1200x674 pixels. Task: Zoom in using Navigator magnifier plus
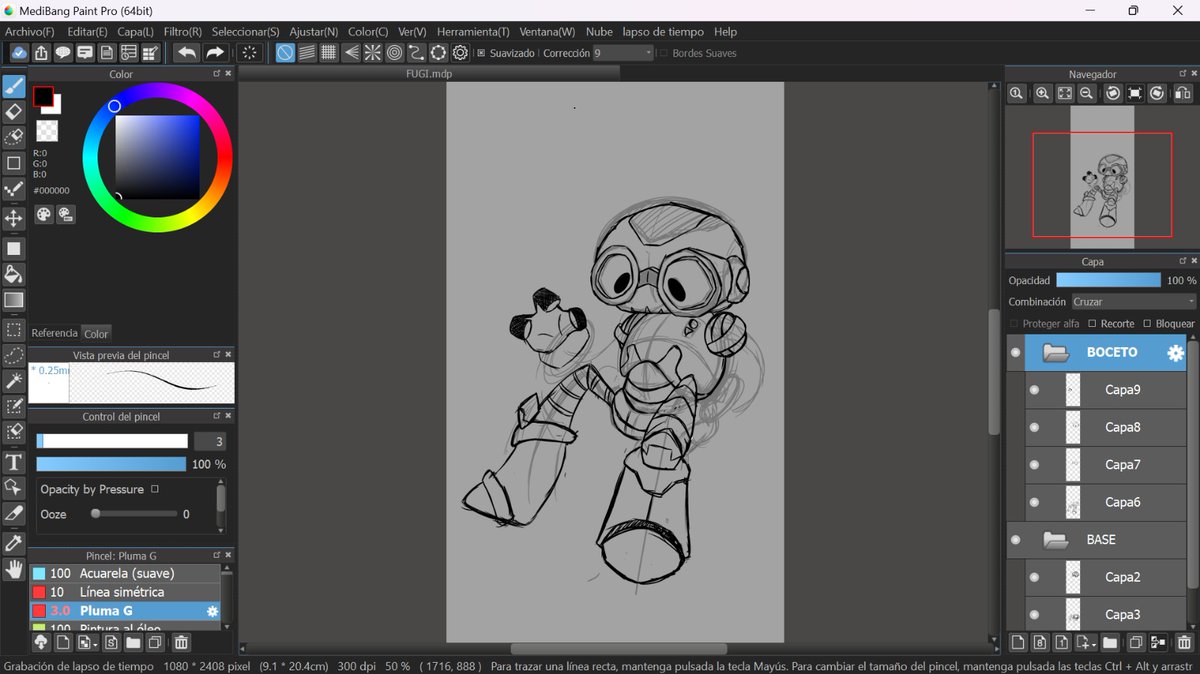tap(1042, 93)
